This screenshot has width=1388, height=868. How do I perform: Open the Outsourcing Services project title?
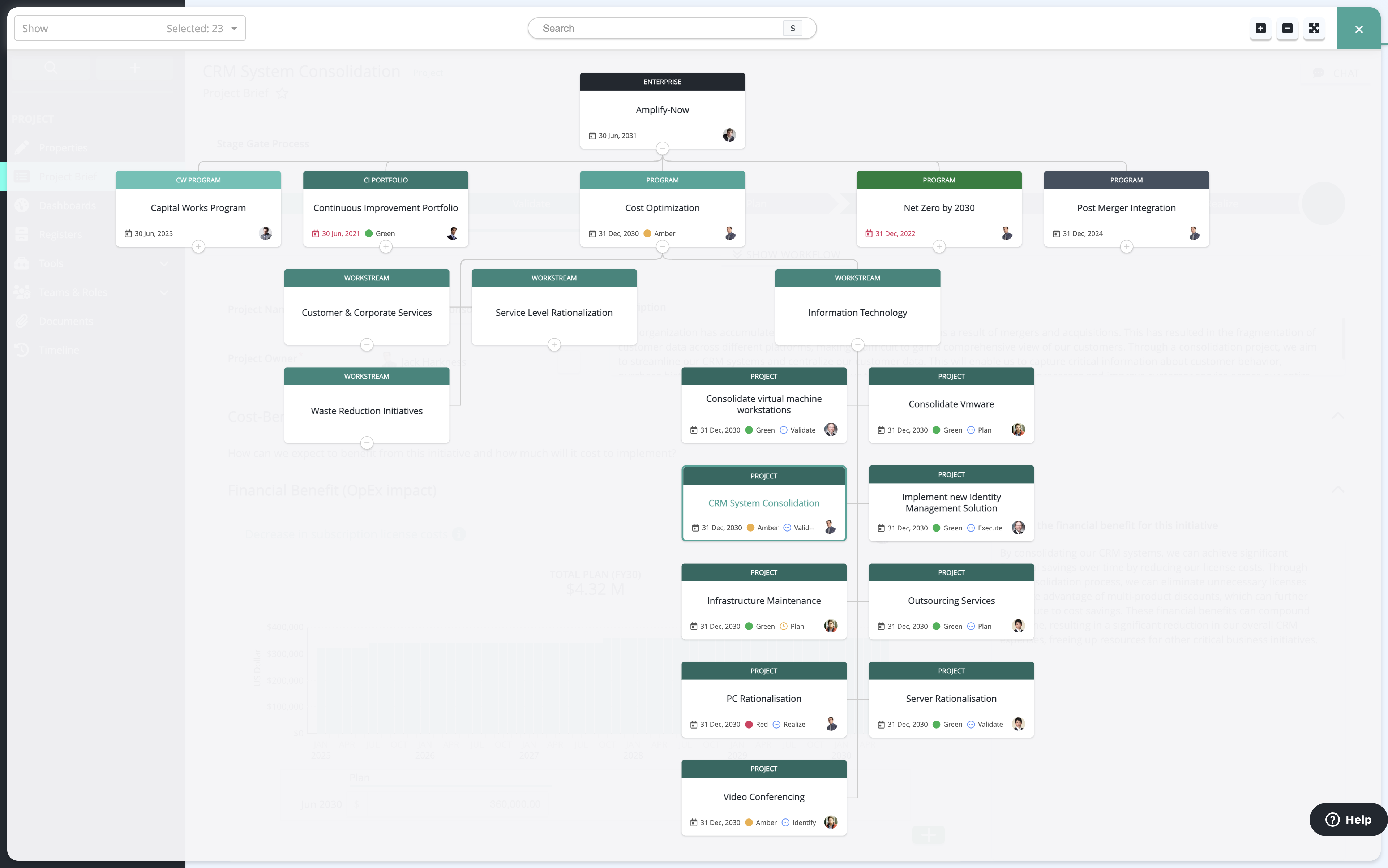(951, 601)
